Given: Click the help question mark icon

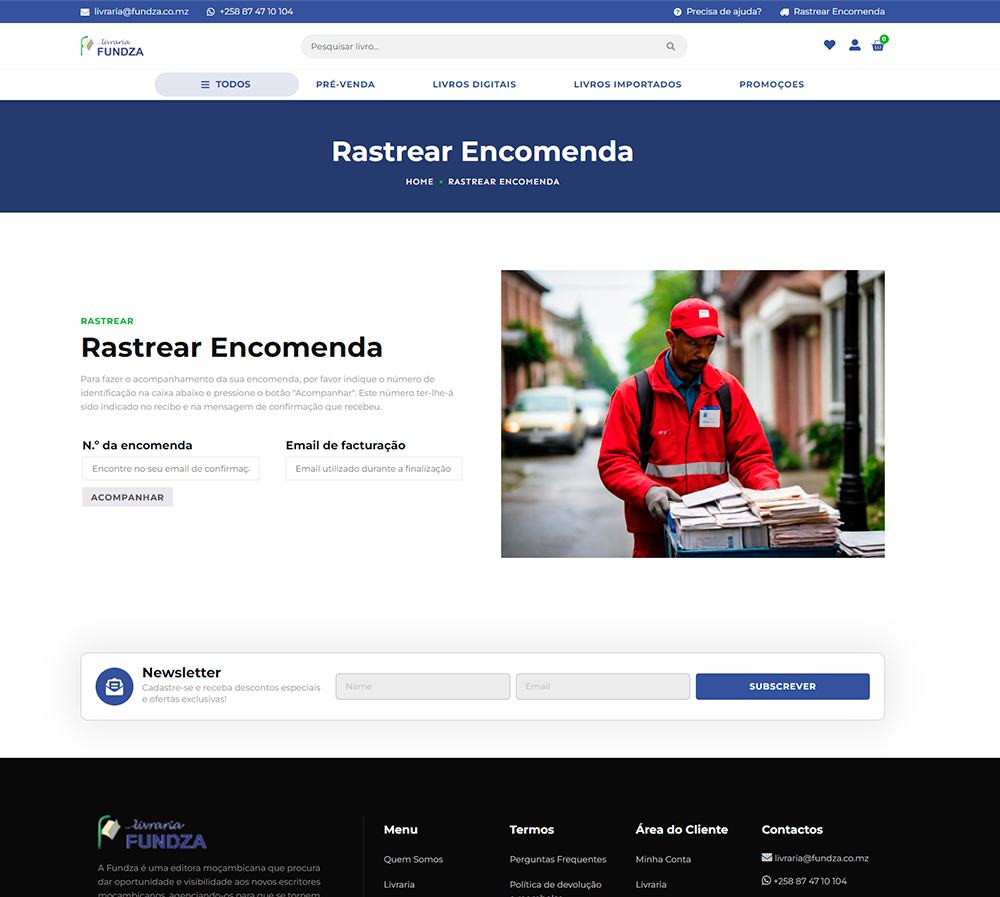Looking at the screenshot, I should (x=678, y=12).
